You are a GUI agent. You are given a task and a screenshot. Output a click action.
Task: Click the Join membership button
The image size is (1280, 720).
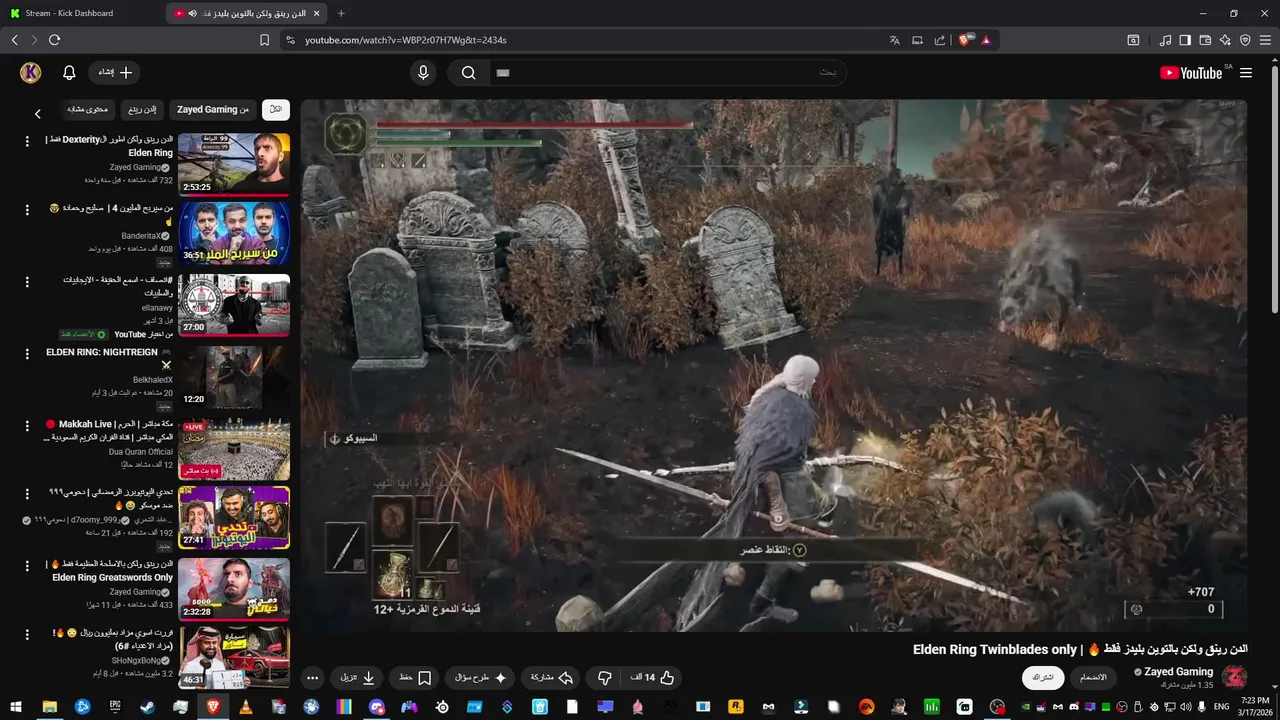pyautogui.click(x=1093, y=677)
